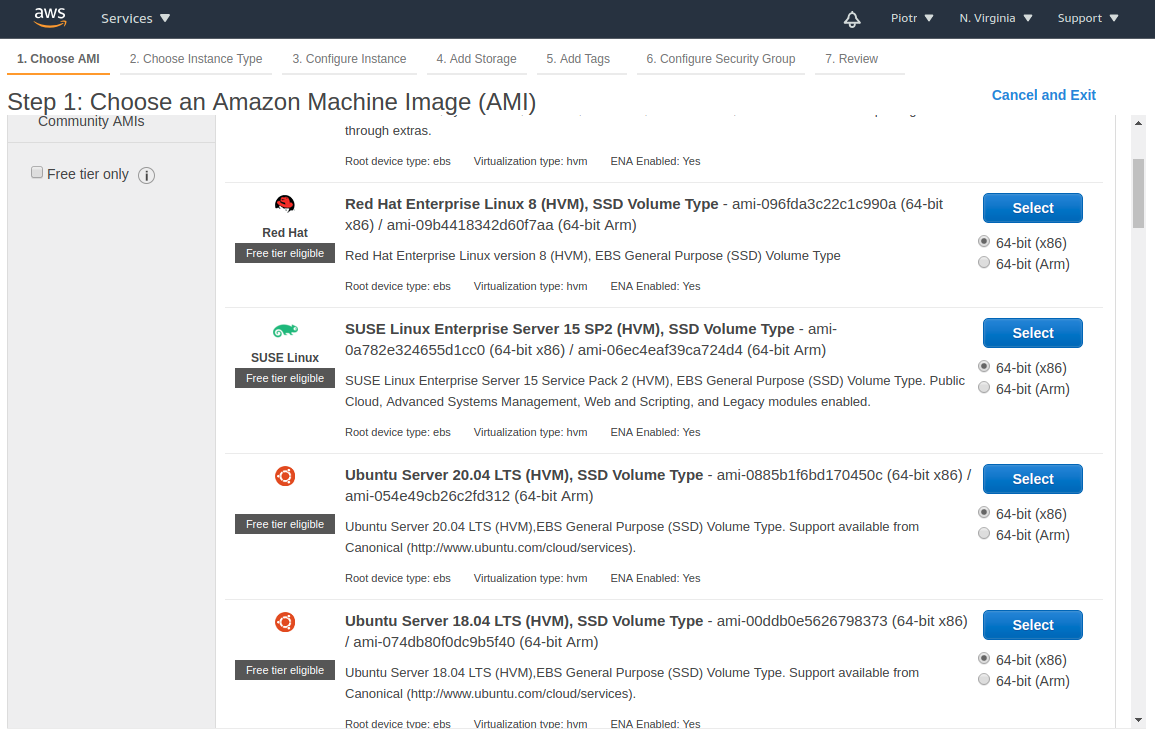
Task: Click the SUSE Linux chameleon logo
Action: tap(285, 331)
